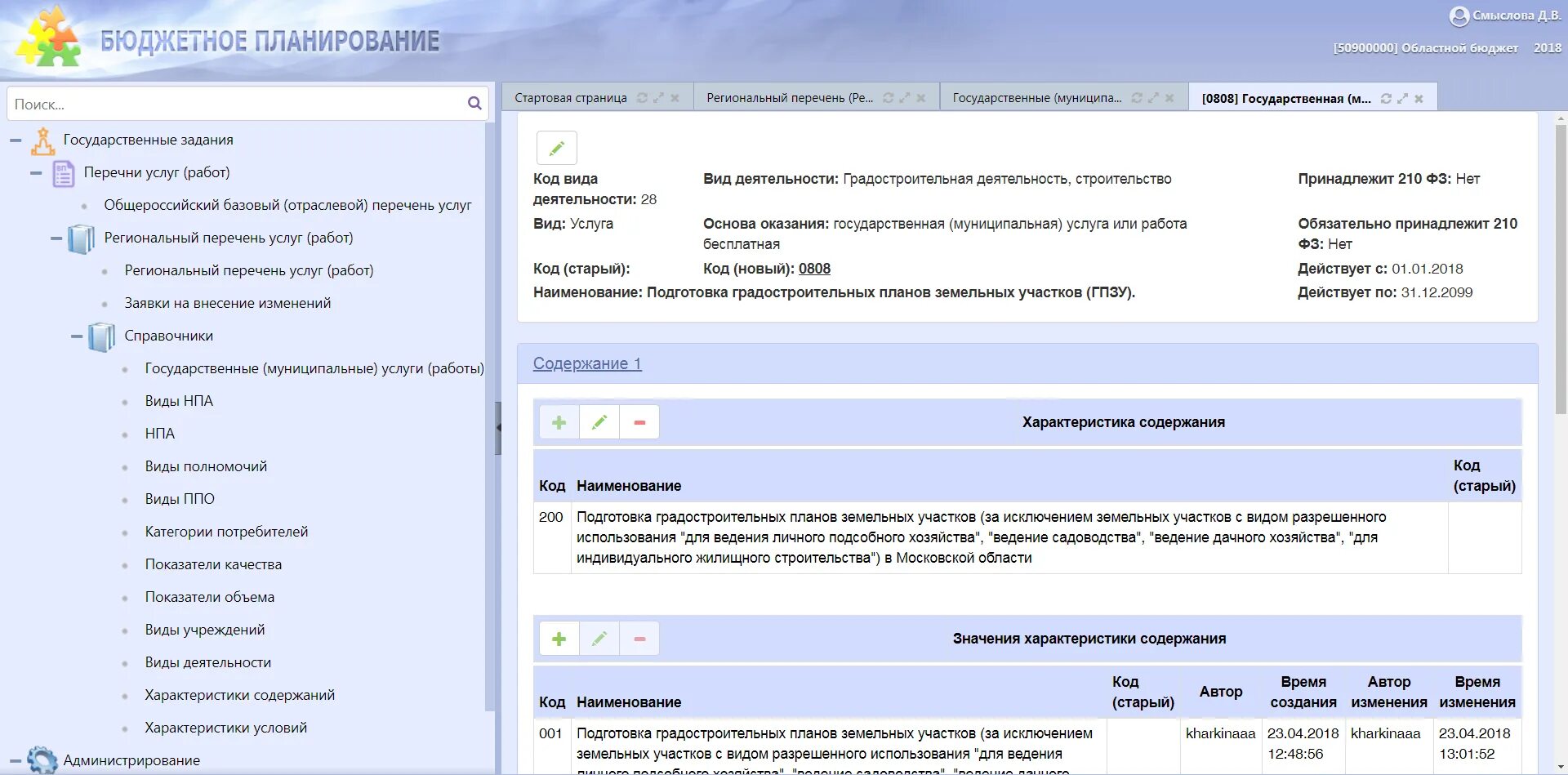Click the 2018 budget year in header
The image size is (1568, 775).
pyautogui.click(x=1547, y=48)
